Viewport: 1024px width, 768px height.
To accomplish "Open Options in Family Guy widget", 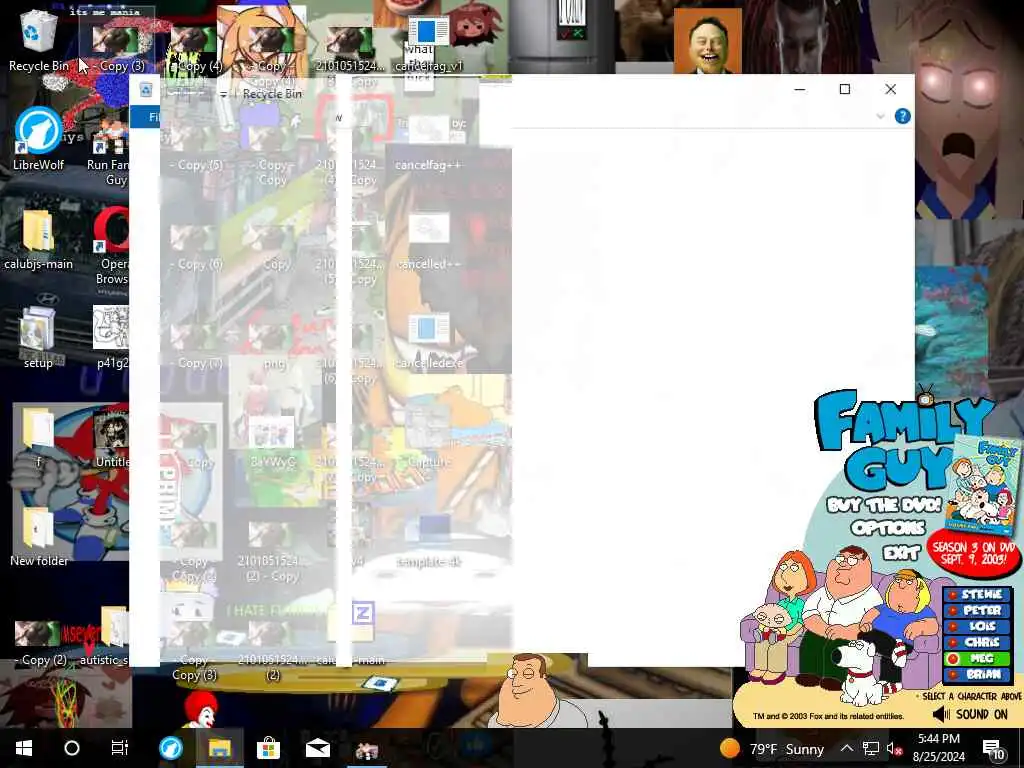I will point(888,528).
